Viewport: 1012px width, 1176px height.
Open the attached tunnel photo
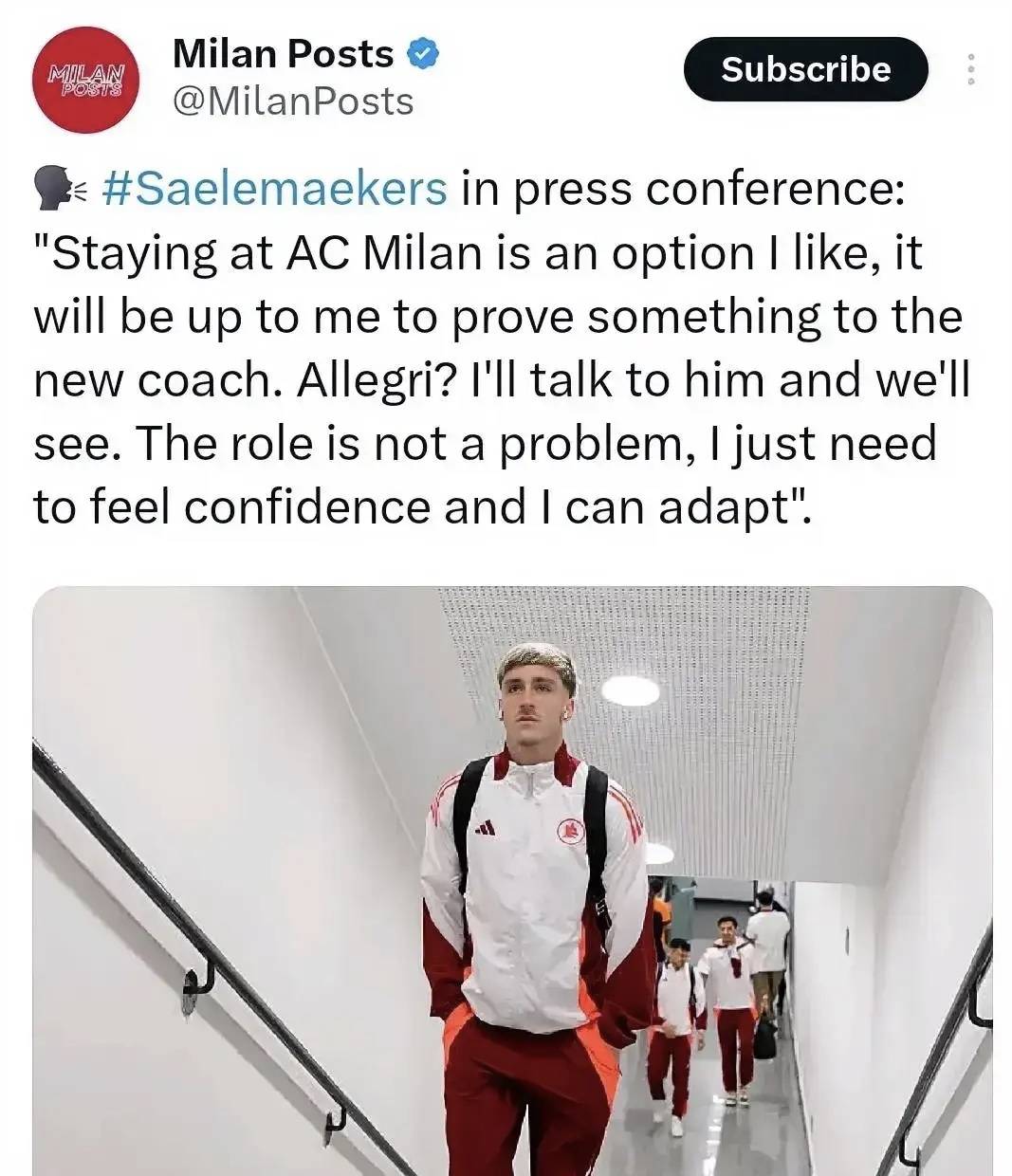click(512, 882)
